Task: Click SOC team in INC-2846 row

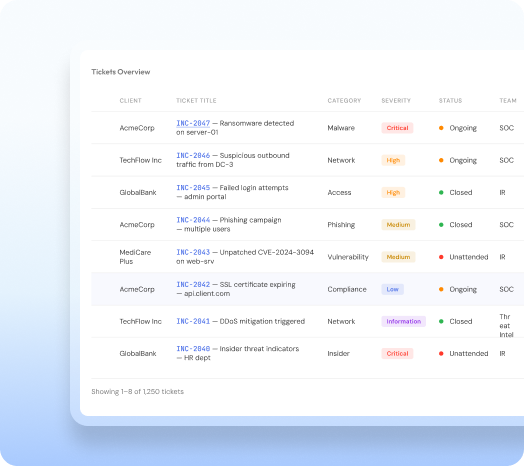Action: click(x=506, y=160)
